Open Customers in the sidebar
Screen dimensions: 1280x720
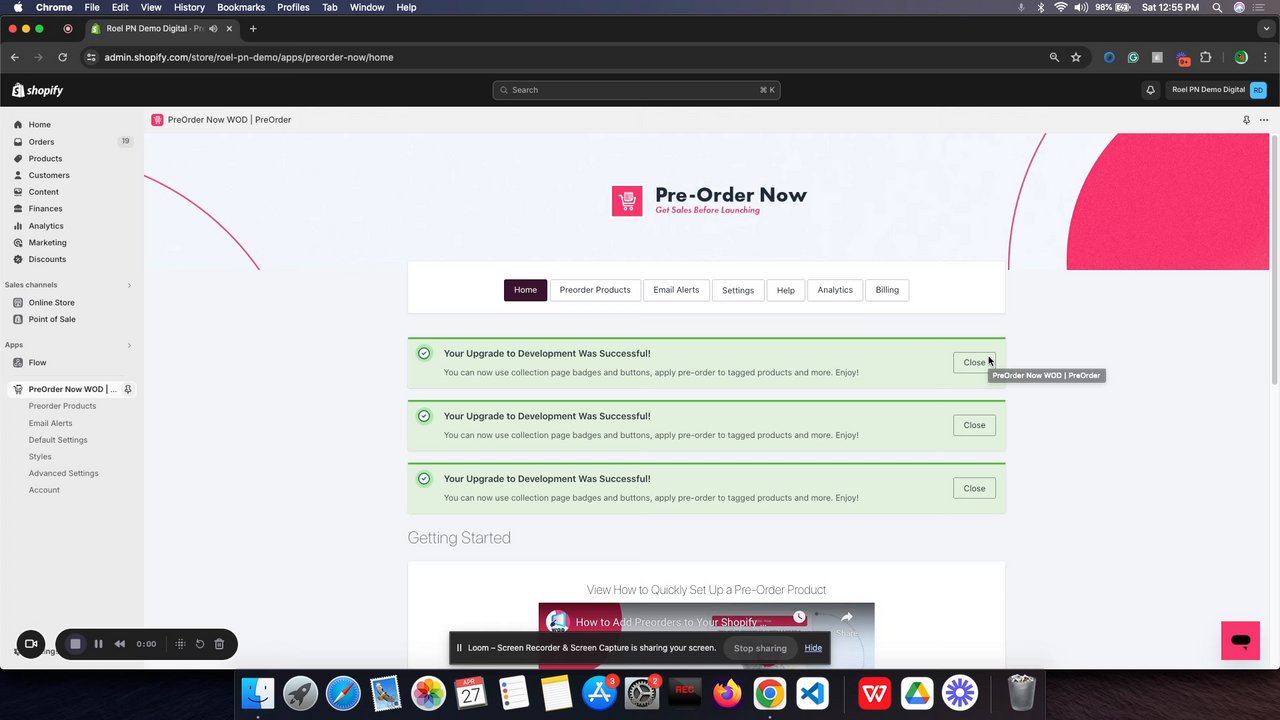pyautogui.click(x=49, y=175)
